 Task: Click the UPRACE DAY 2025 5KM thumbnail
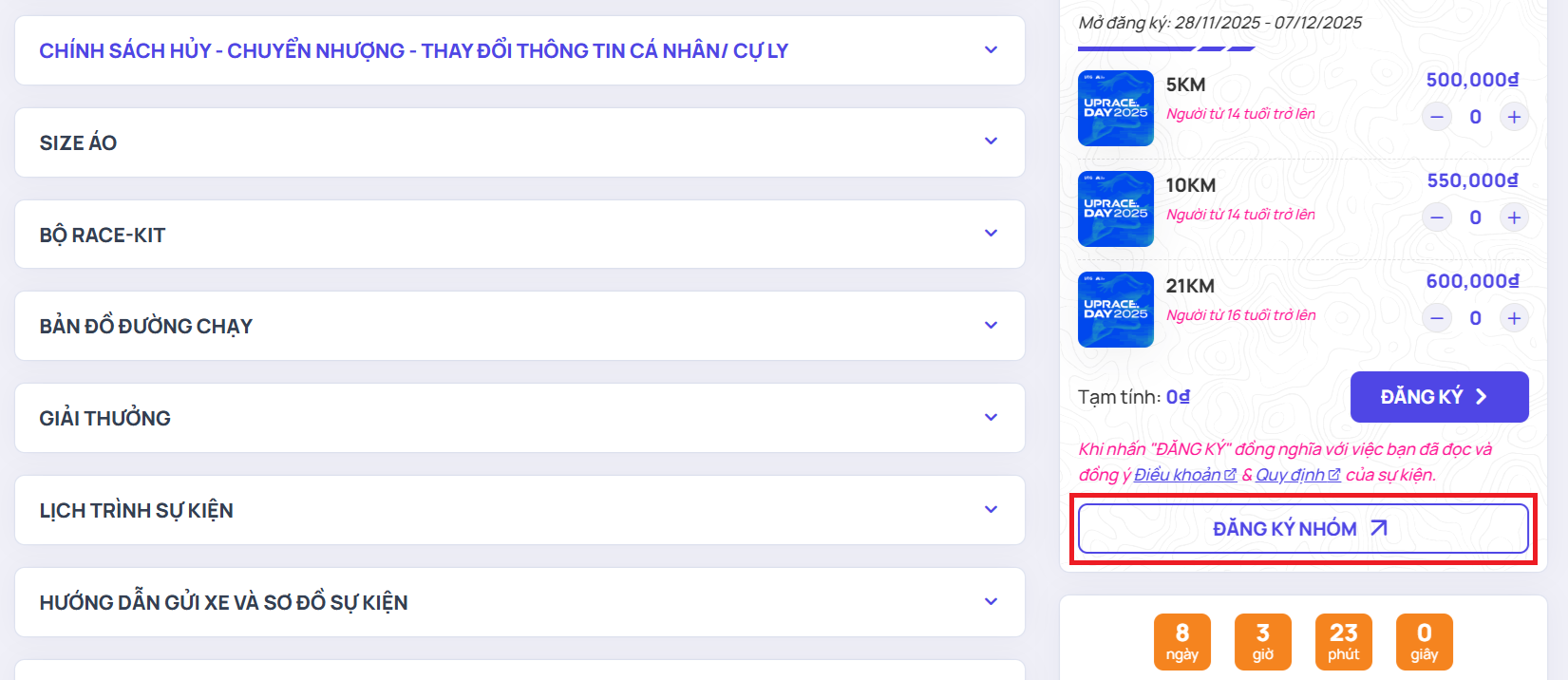click(x=1115, y=108)
